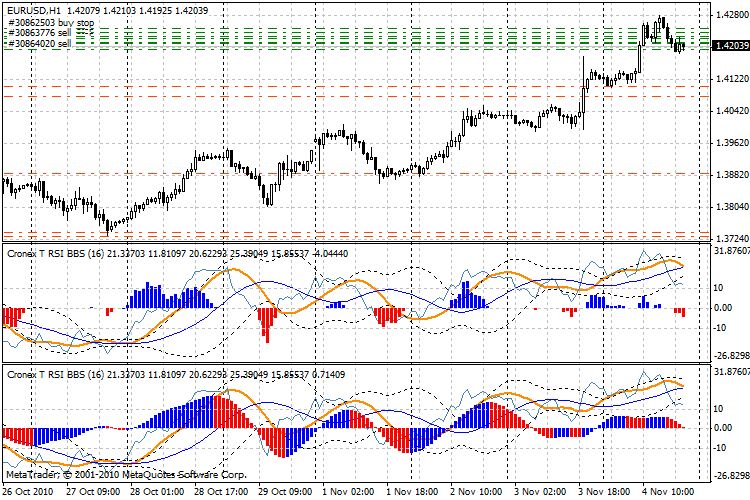Click the 3 Nov 18:00 time label
The image size is (750, 500).
pyautogui.click(x=604, y=491)
